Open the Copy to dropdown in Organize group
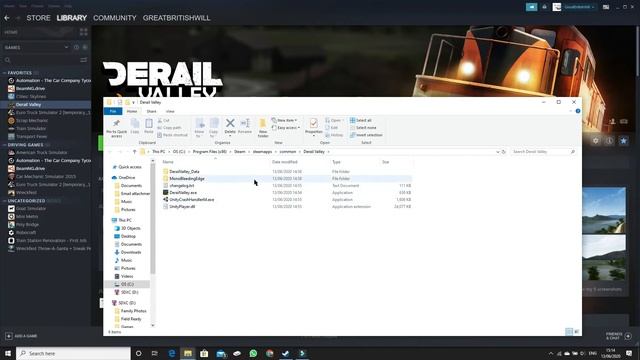Viewport: 640px width, 360px height. tap(213, 128)
